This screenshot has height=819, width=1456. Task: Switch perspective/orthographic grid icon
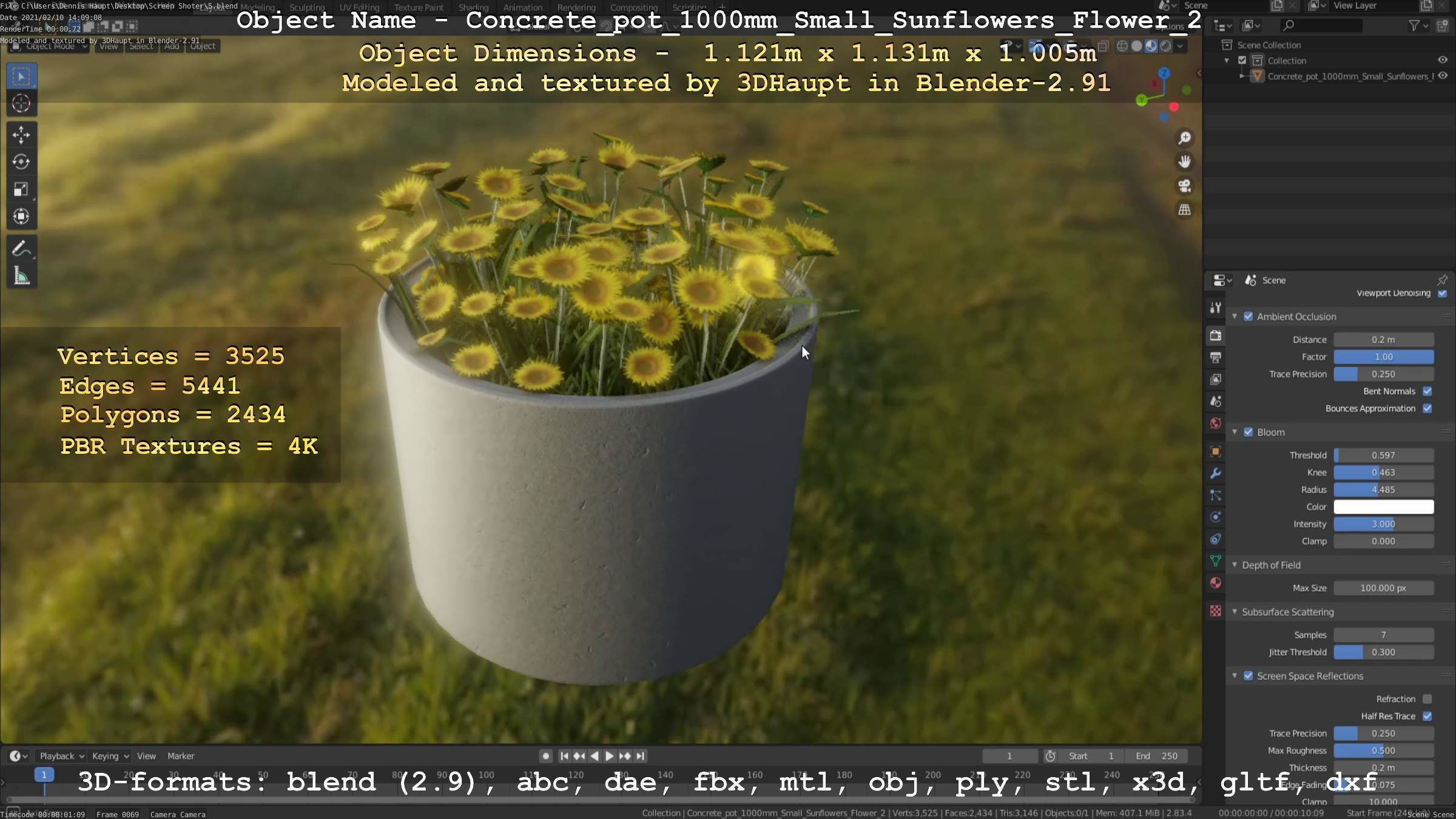tap(1184, 210)
